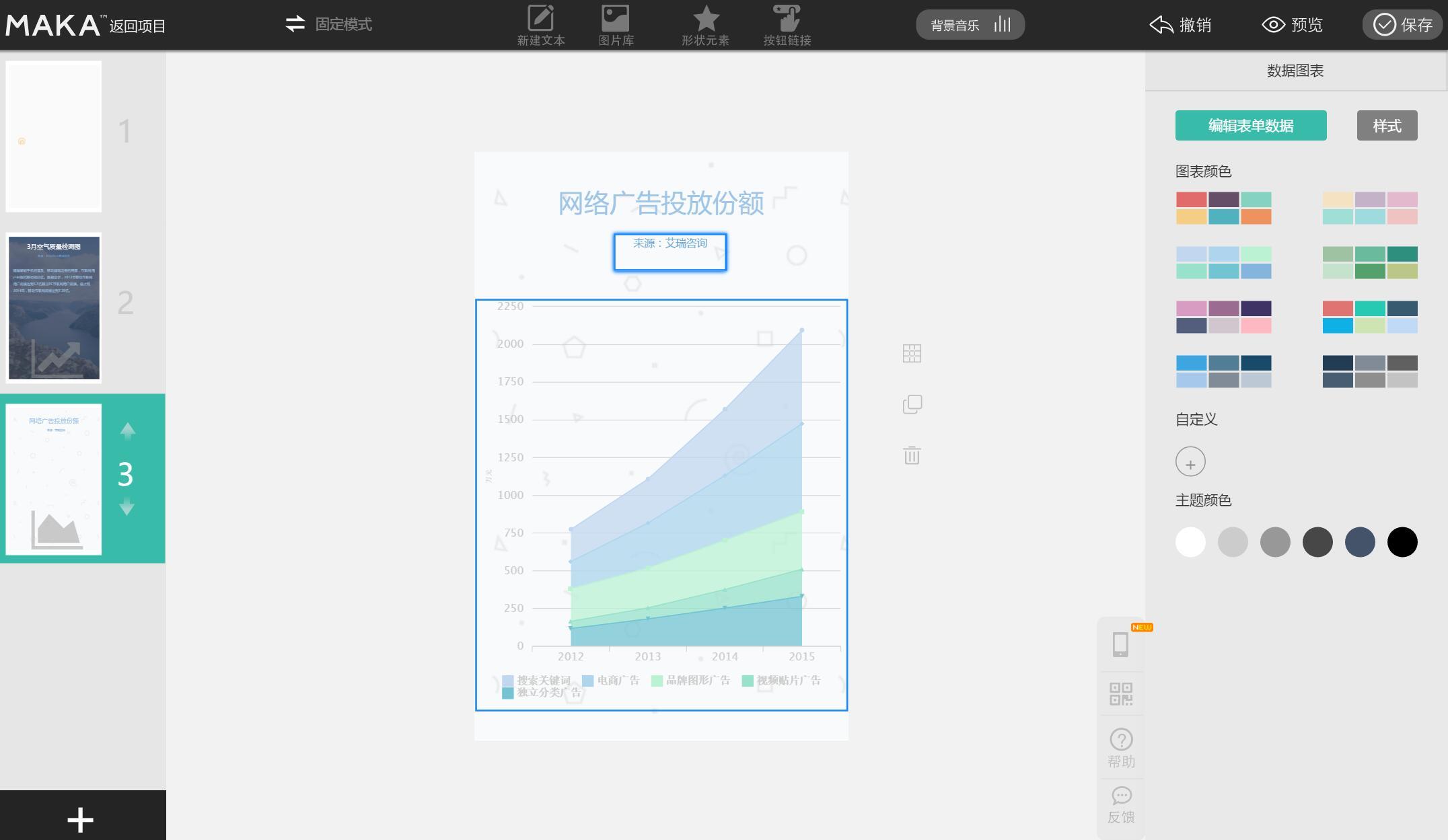
Task: Toggle 固定模式 layout mode
Action: coord(328,24)
